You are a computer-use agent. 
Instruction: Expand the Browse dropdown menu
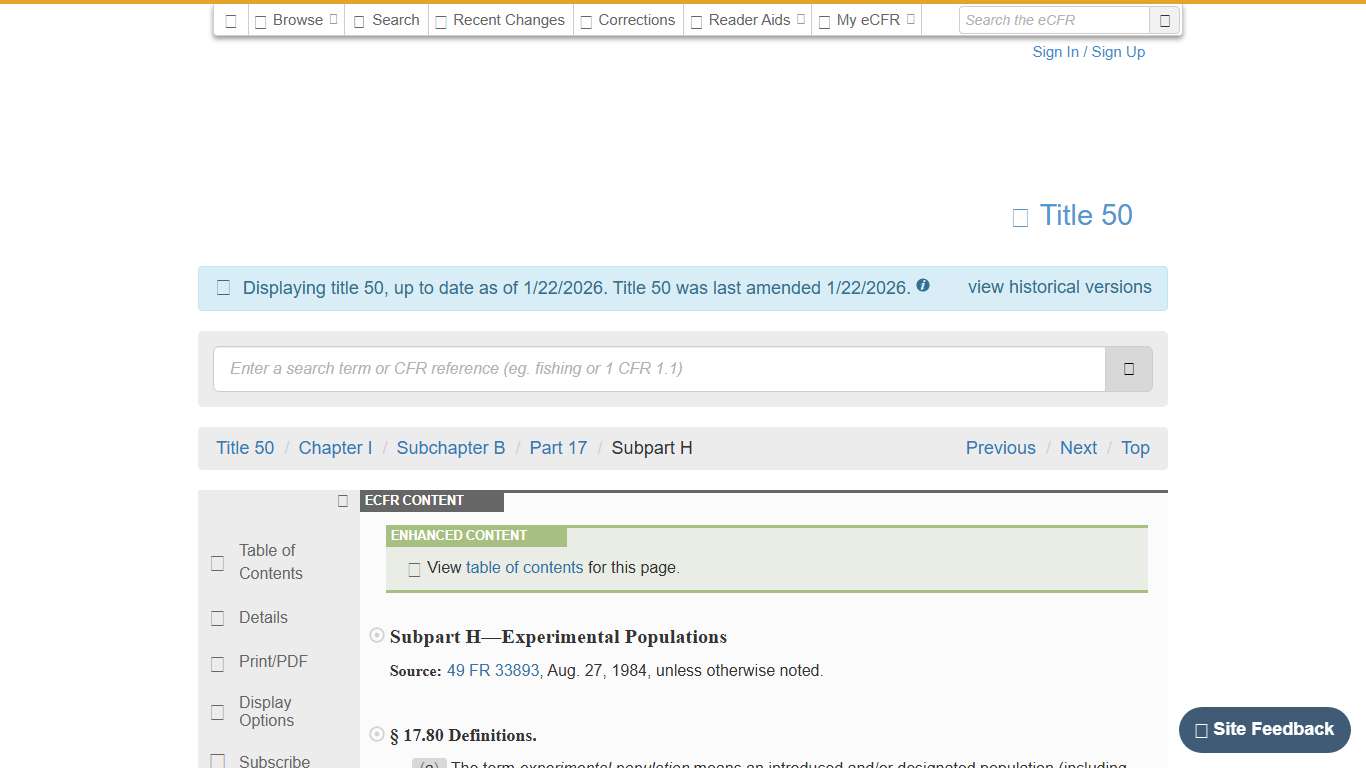(x=296, y=19)
